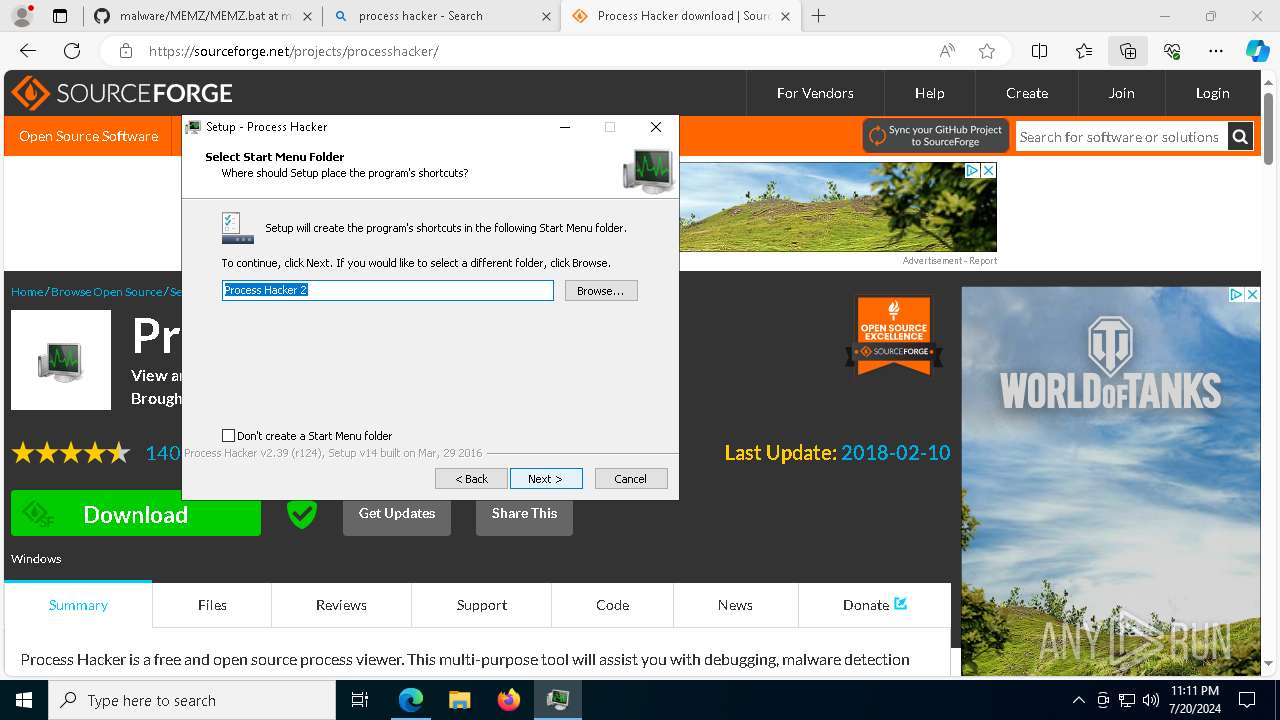The height and width of the screenshot is (720, 1280).
Task: Click the SourceForge logo
Action: (122, 93)
